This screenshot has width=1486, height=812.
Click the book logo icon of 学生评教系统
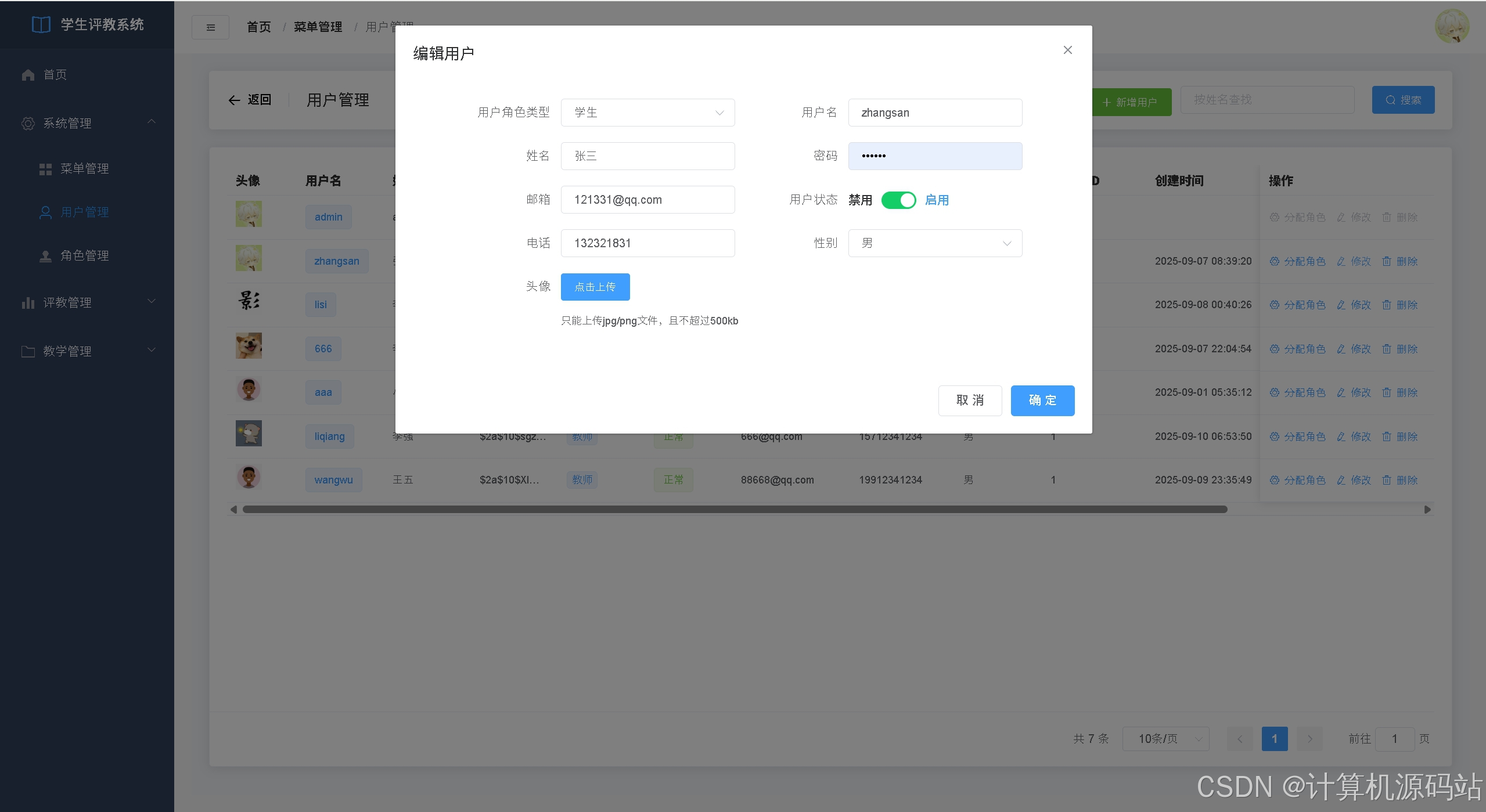tap(41, 24)
